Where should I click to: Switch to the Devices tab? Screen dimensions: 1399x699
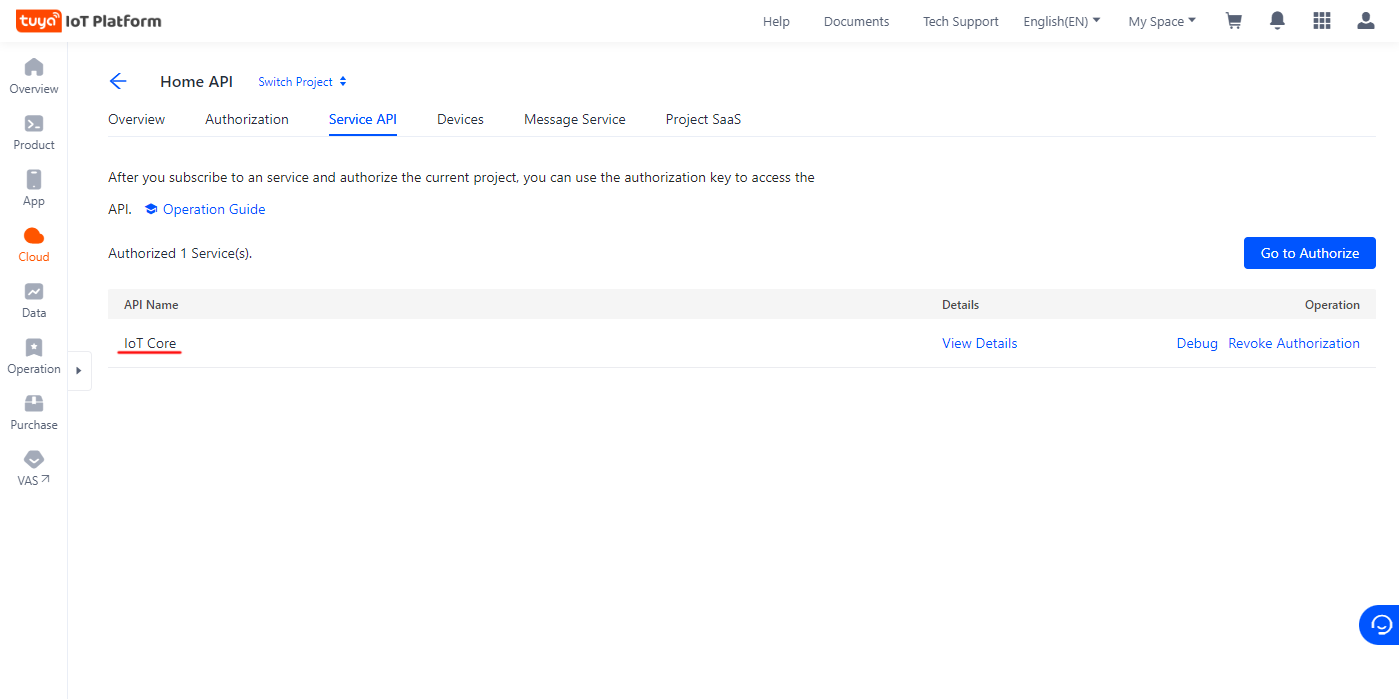click(x=460, y=119)
